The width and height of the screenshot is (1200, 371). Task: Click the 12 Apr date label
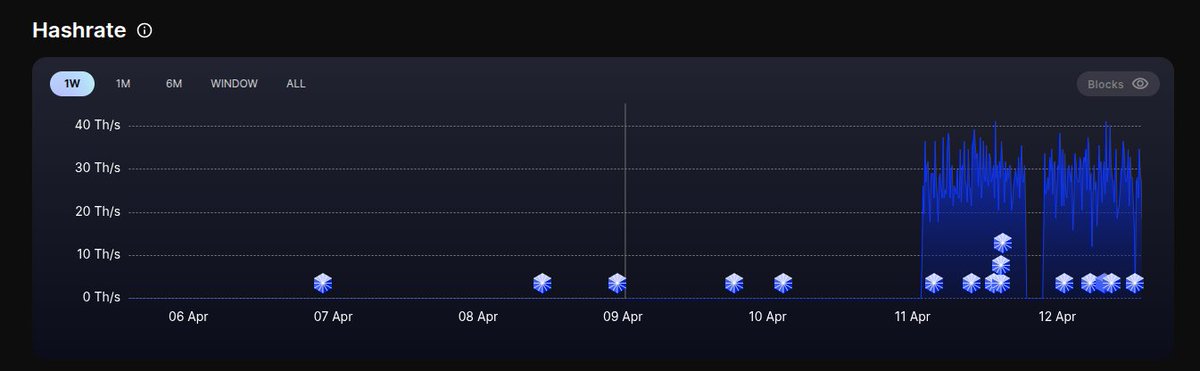coord(1057,317)
